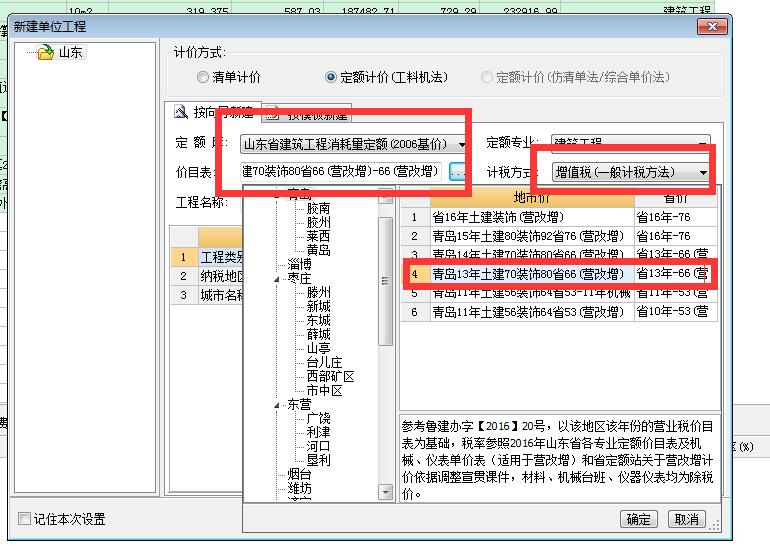This screenshot has width=770, height=546.
Task: Close the 新建单位工程 dialog
Action: point(712,27)
